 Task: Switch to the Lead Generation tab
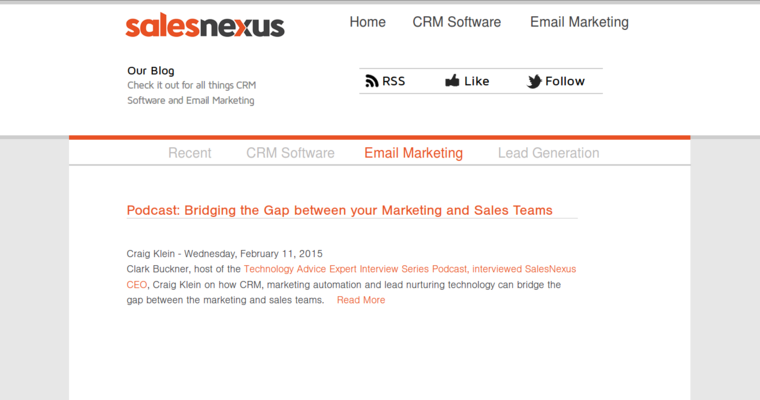point(548,153)
